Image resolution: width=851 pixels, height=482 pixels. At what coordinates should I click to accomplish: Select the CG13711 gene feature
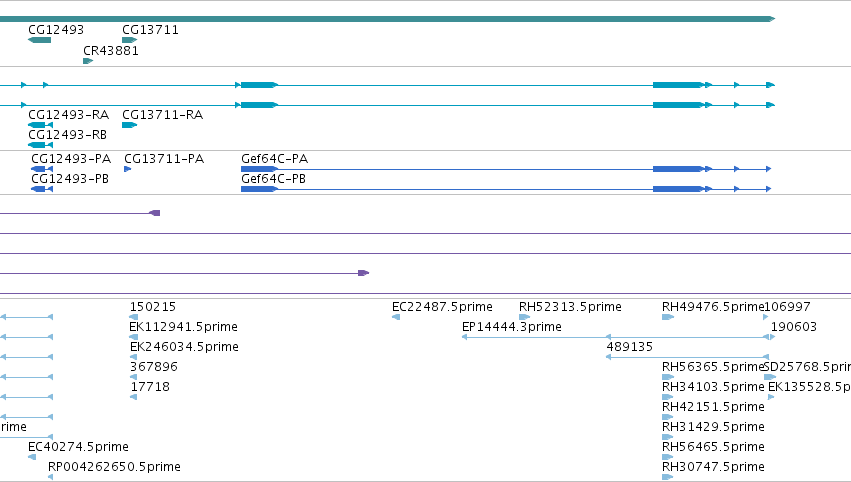pos(130,40)
